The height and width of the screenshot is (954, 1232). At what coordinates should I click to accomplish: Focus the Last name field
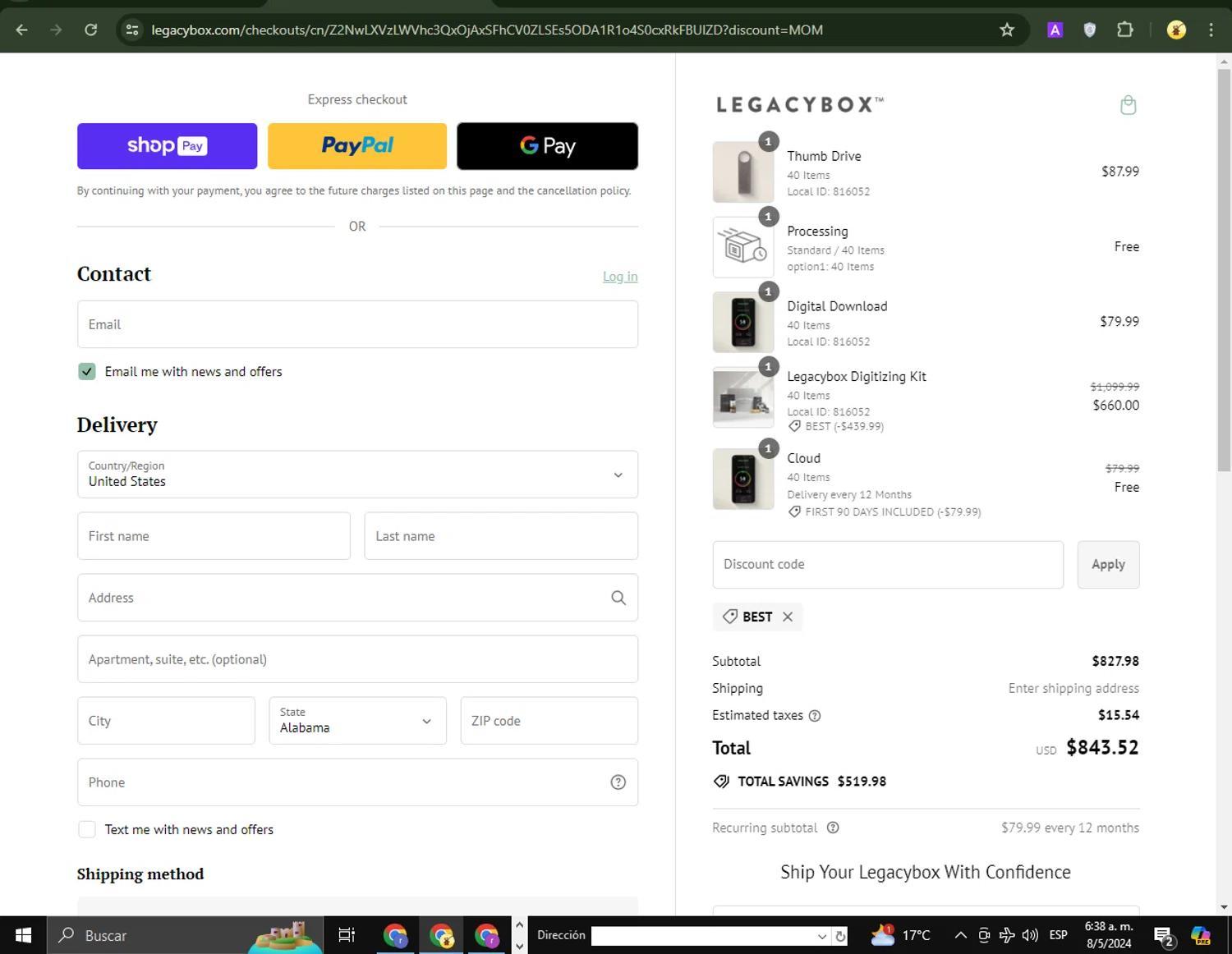pyautogui.click(x=501, y=536)
